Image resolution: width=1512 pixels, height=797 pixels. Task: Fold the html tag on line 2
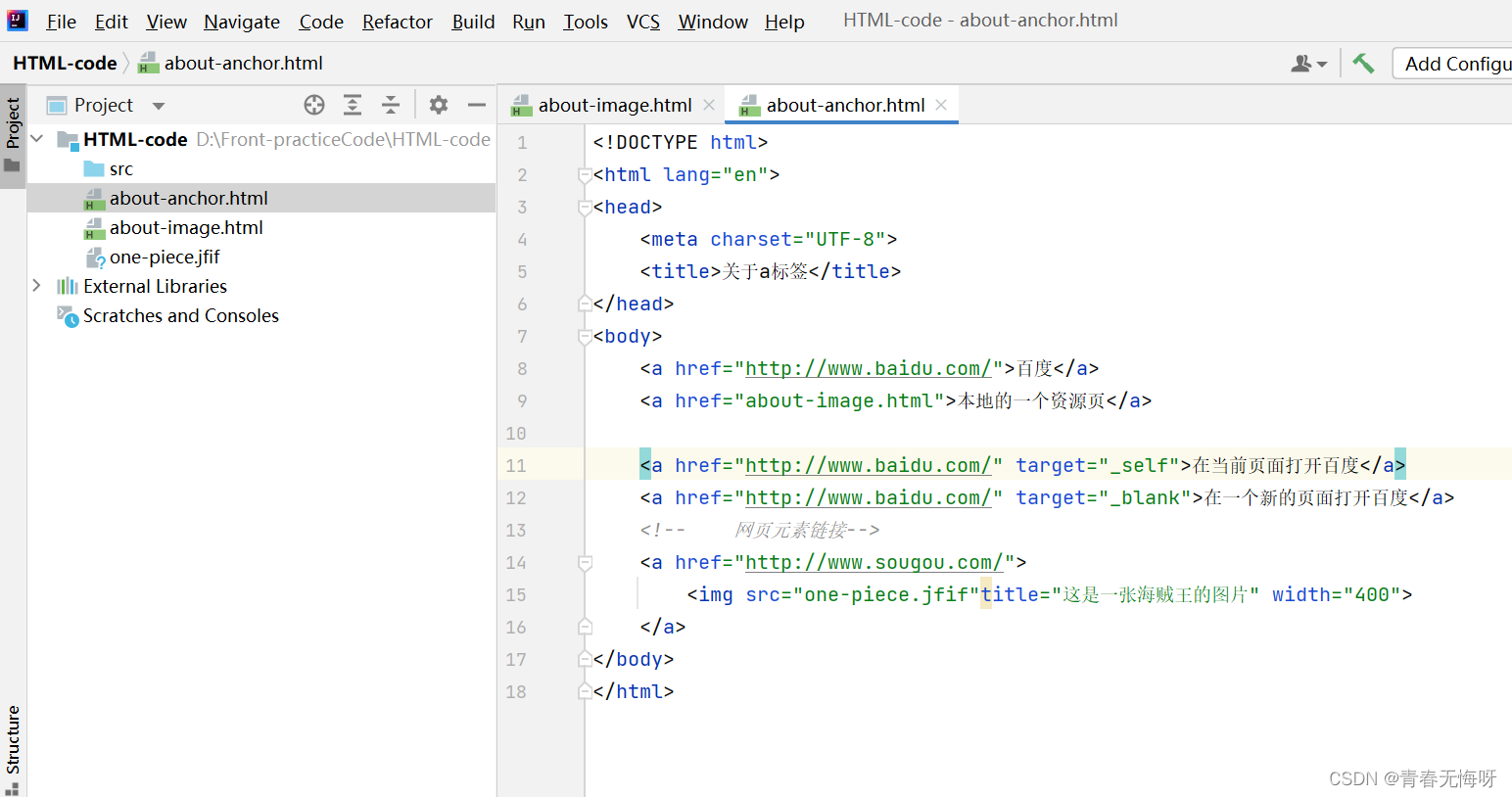click(585, 175)
